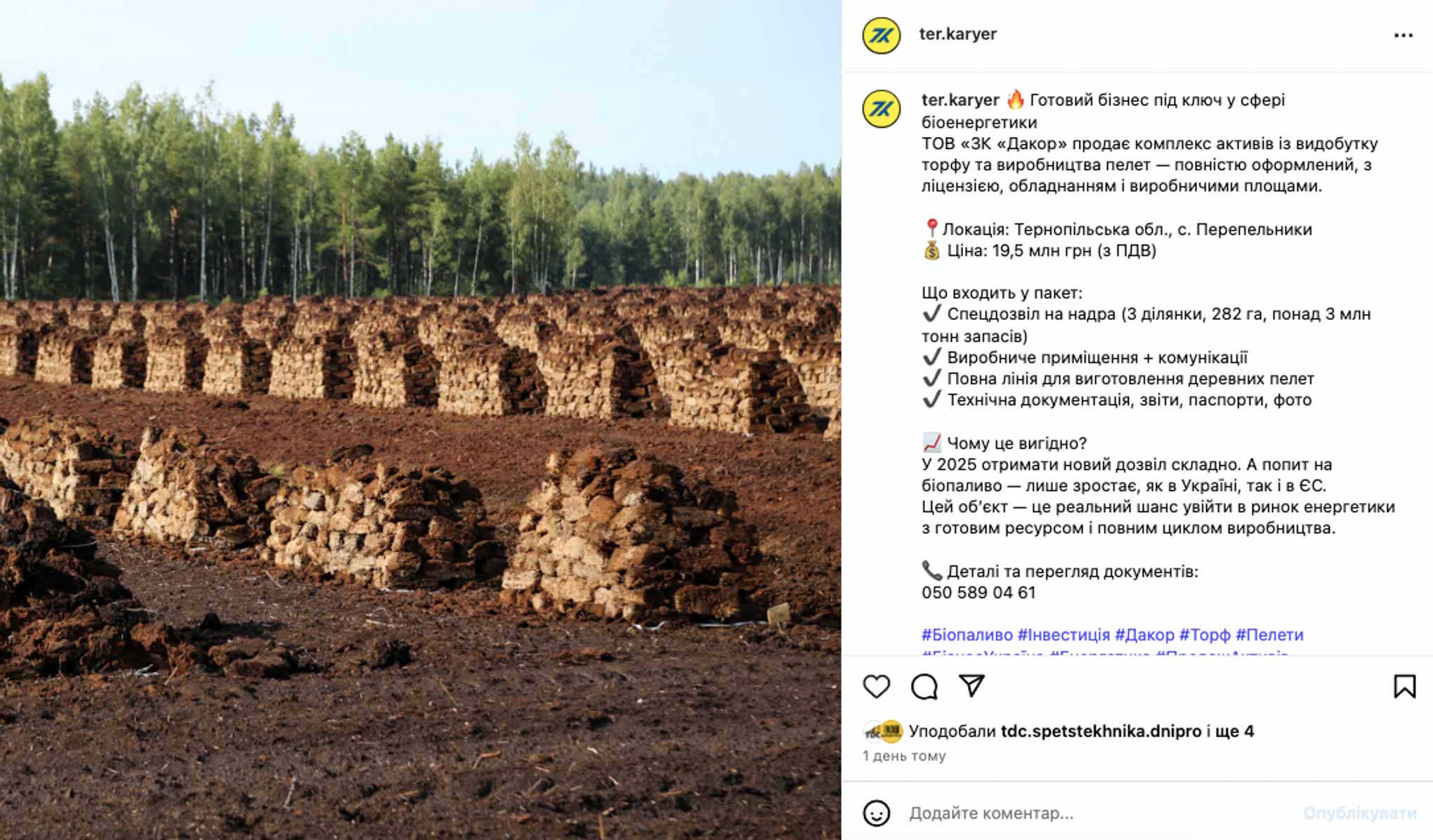
Task: Click the Опублікувати button
Action: [x=1359, y=813]
